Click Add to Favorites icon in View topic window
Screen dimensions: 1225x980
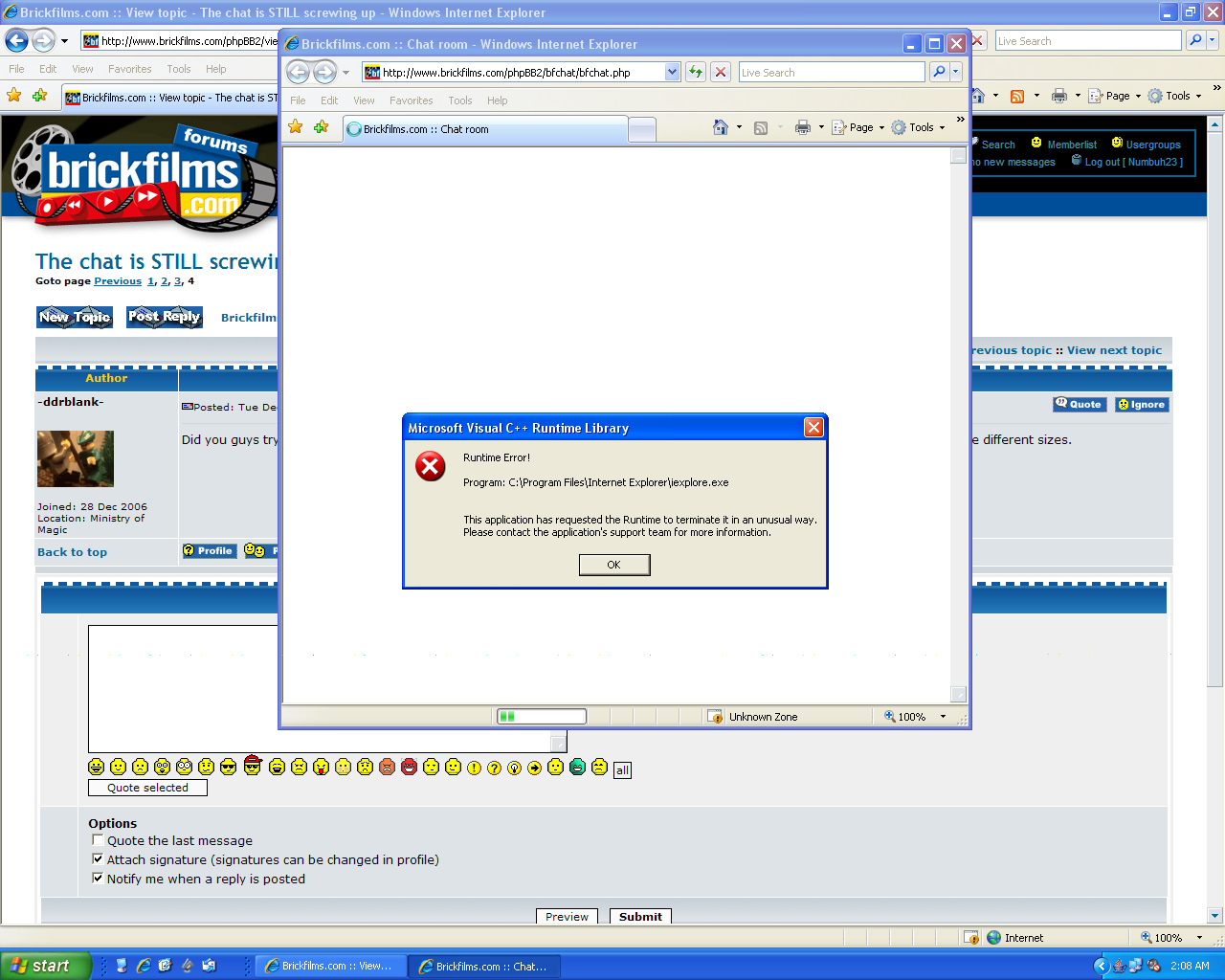(x=39, y=96)
